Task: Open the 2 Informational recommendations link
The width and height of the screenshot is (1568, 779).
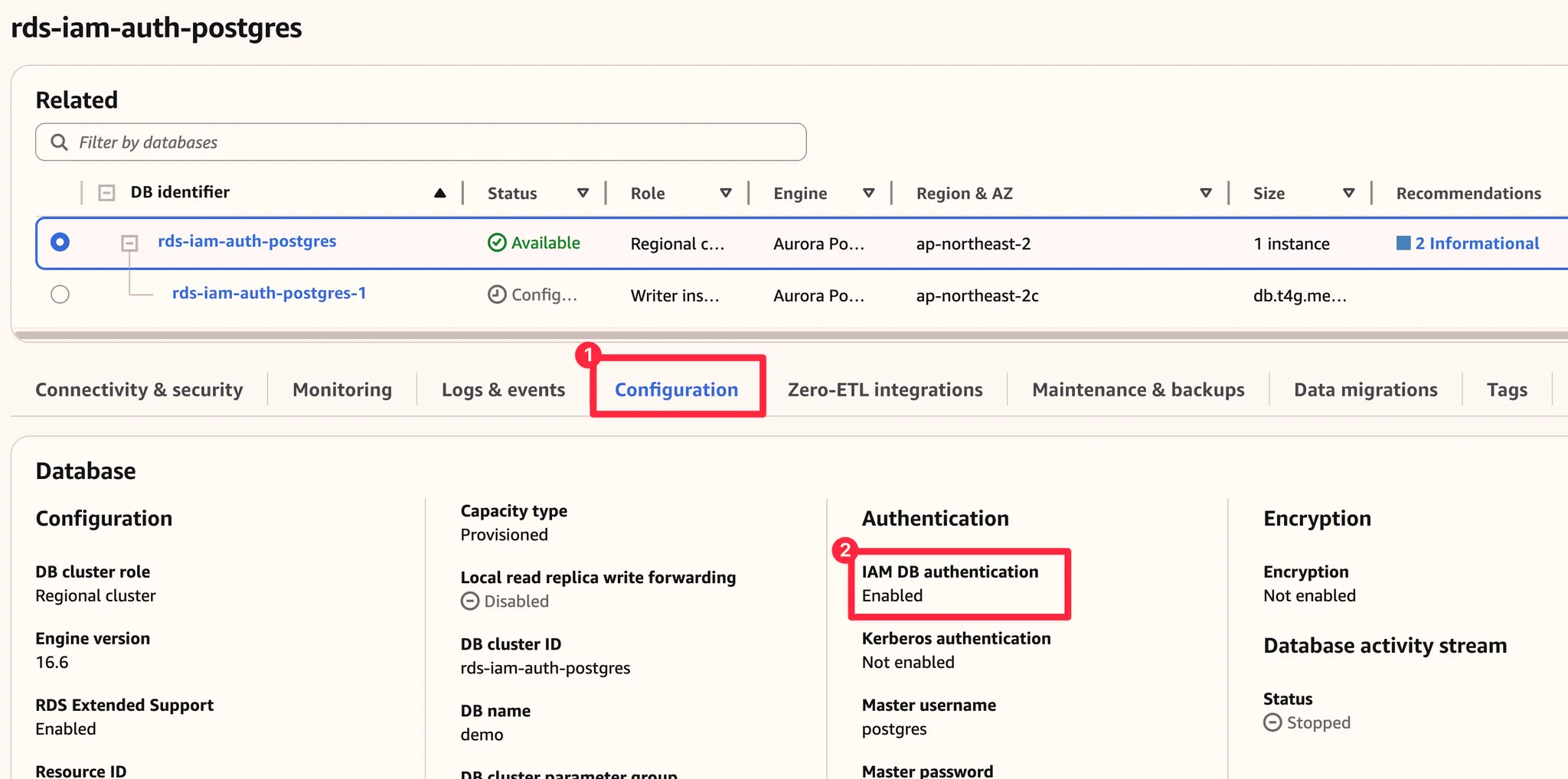Action: tap(1477, 243)
